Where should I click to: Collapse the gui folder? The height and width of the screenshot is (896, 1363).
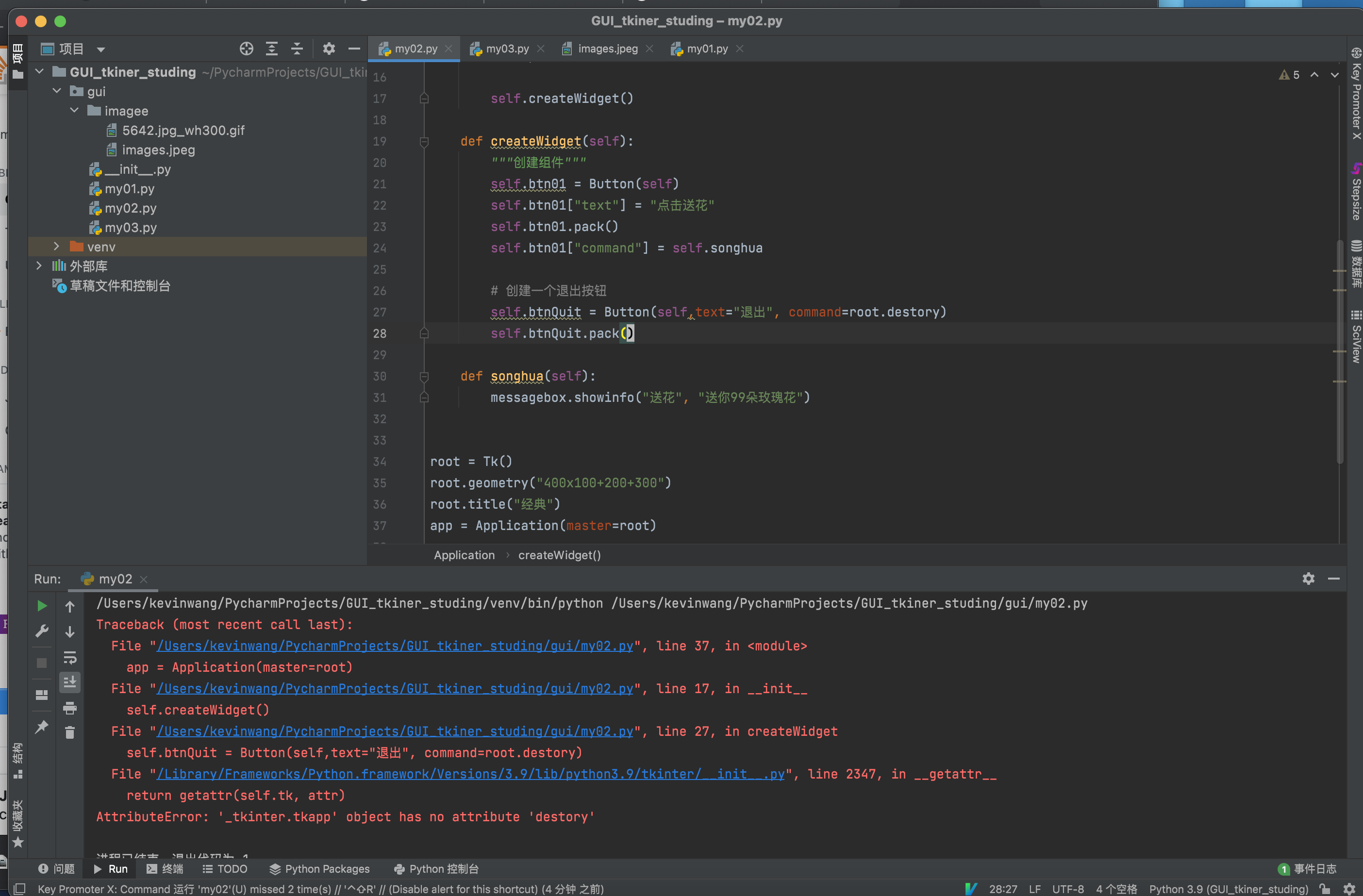(x=57, y=91)
